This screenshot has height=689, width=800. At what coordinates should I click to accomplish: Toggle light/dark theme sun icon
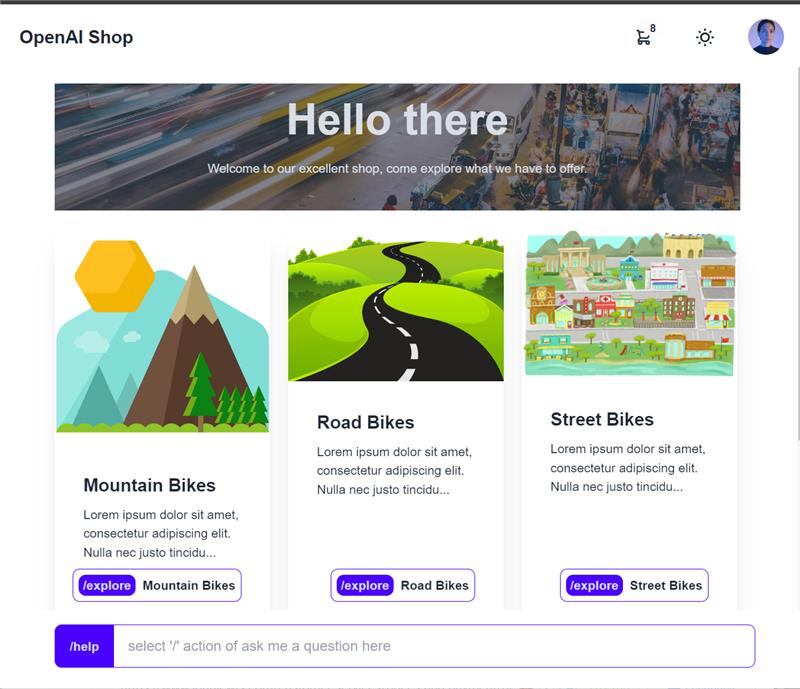pos(705,37)
